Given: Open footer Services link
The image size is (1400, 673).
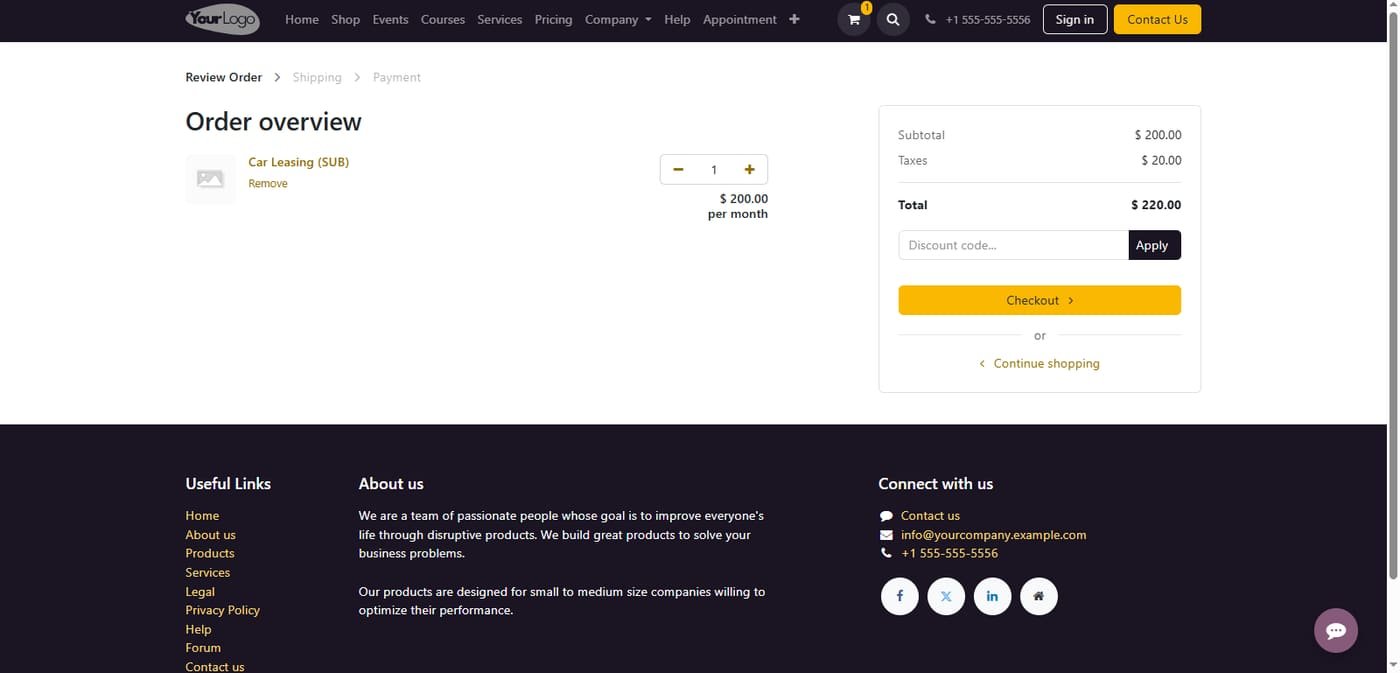Looking at the screenshot, I should 208,573.
